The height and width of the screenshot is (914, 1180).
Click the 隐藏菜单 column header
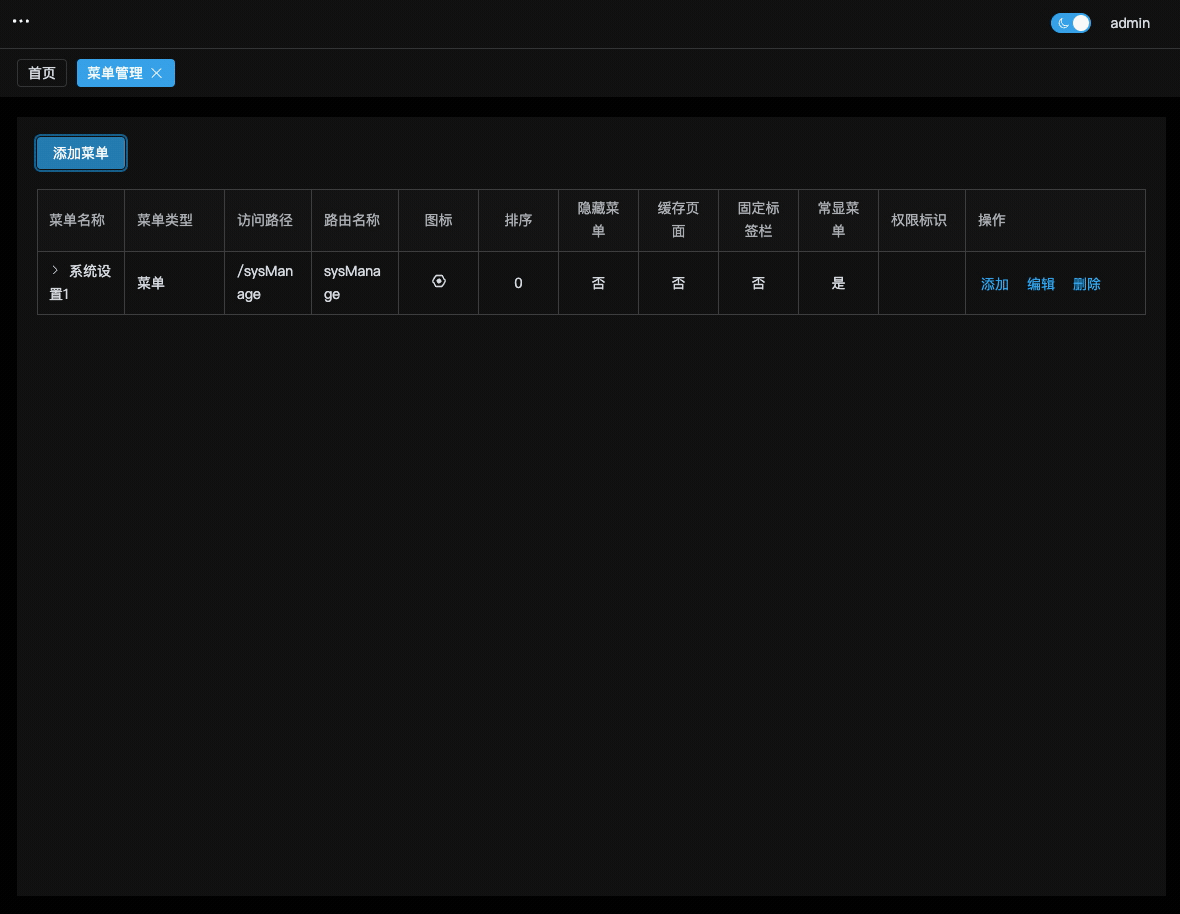pos(598,219)
